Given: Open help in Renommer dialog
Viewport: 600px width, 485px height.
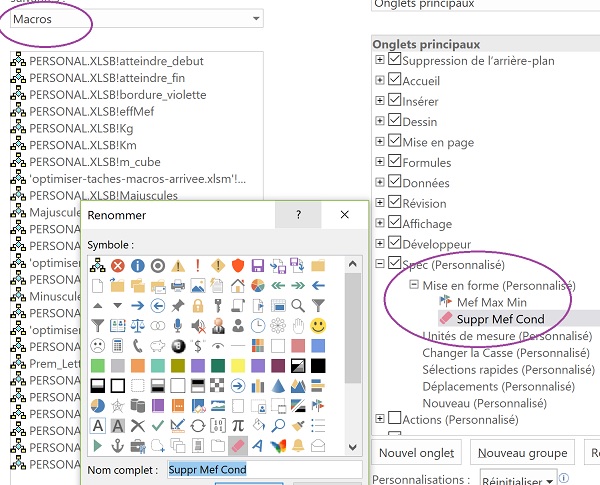Looking at the screenshot, I should pyautogui.click(x=298, y=215).
